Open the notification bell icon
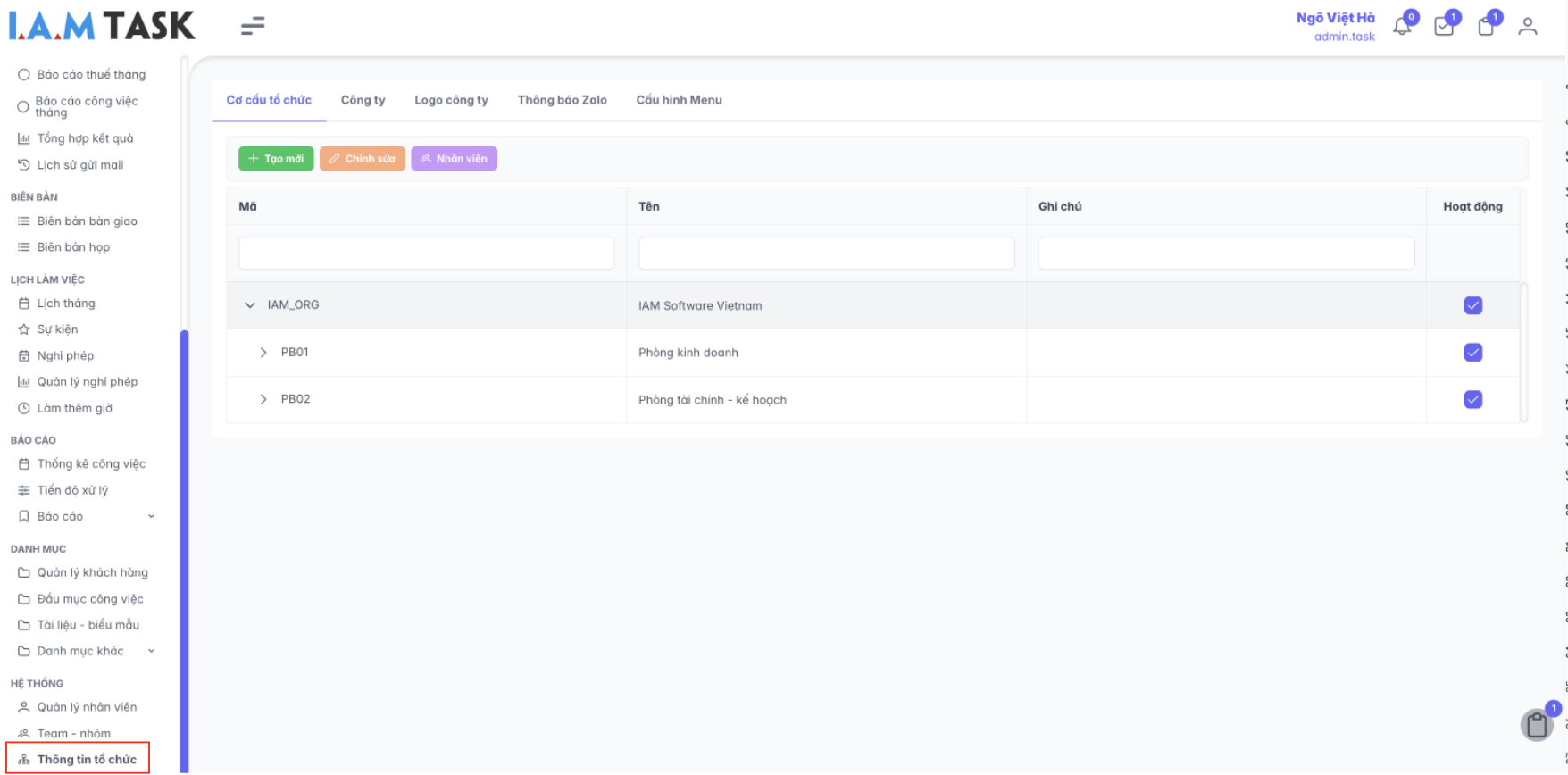The width and height of the screenshot is (1568, 775). tap(1402, 27)
